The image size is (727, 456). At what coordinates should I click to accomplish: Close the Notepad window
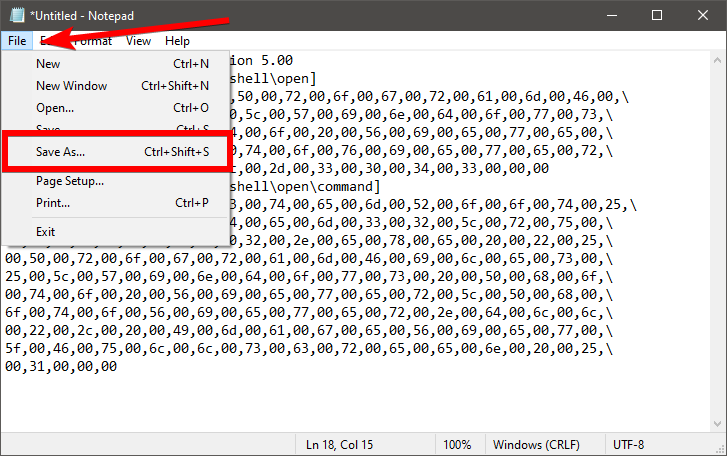[703, 15]
